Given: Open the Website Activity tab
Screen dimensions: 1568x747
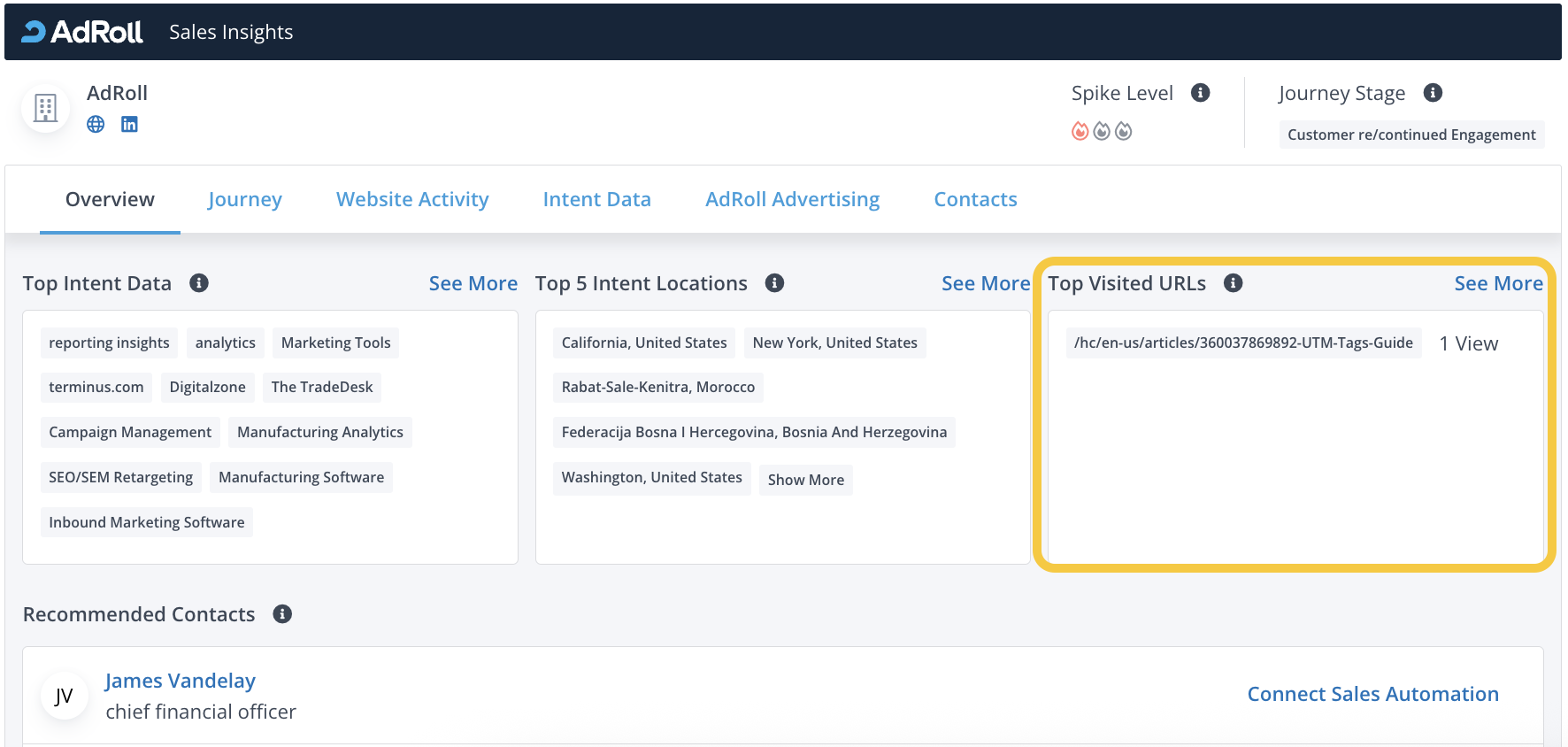Looking at the screenshot, I should [x=412, y=200].
